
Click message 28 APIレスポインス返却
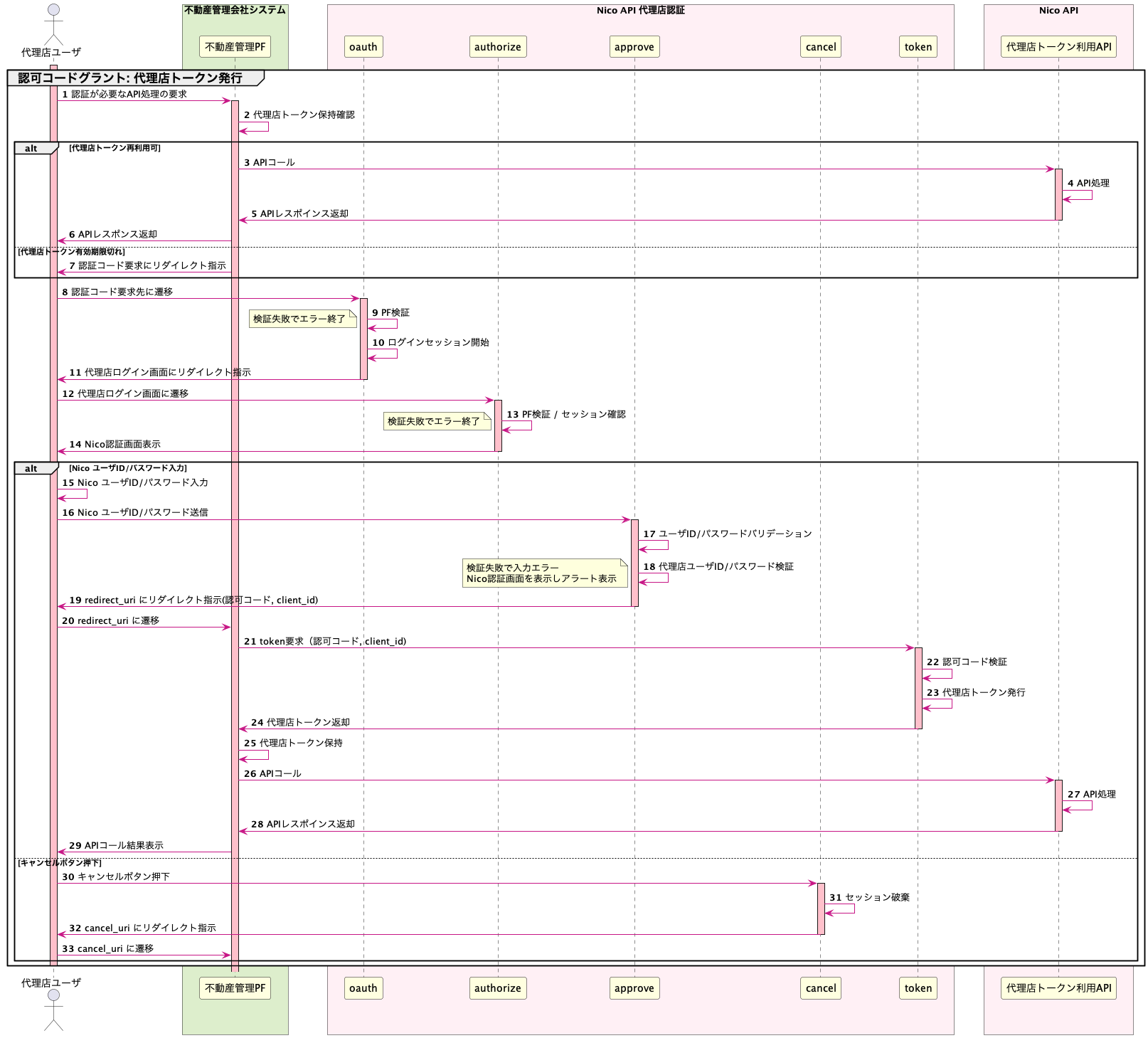(303, 824)
